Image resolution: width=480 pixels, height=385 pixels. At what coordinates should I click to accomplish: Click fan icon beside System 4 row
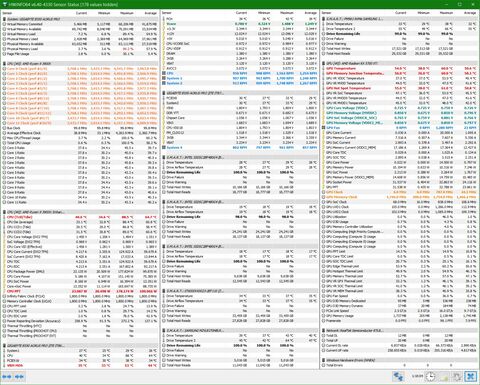click(x=164, y=147)
